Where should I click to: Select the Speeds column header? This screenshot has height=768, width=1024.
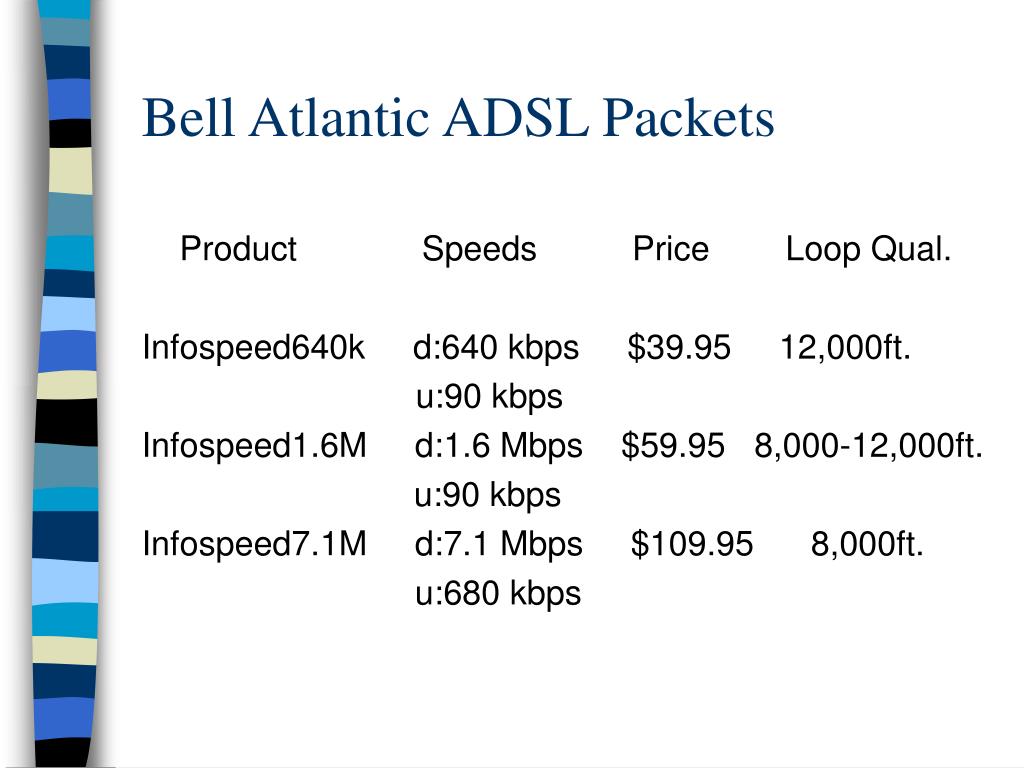click(x=479, y=250)
